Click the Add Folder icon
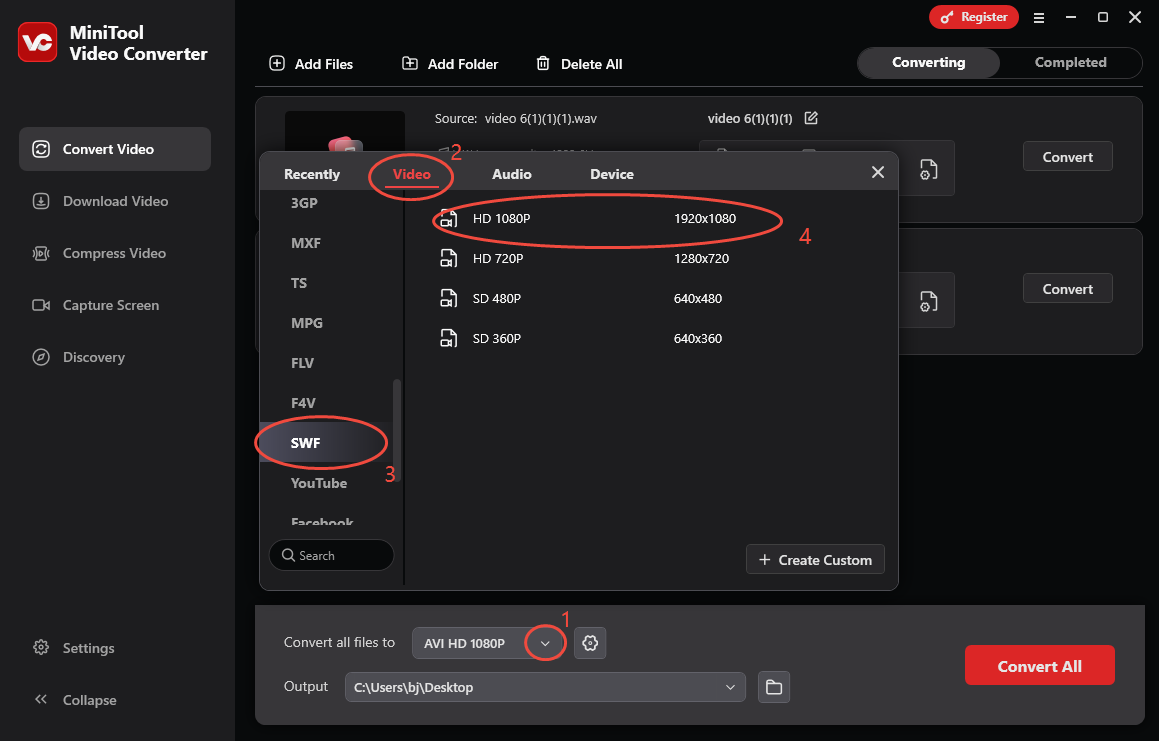This screenshot has height=741, width=1159. 409,64
